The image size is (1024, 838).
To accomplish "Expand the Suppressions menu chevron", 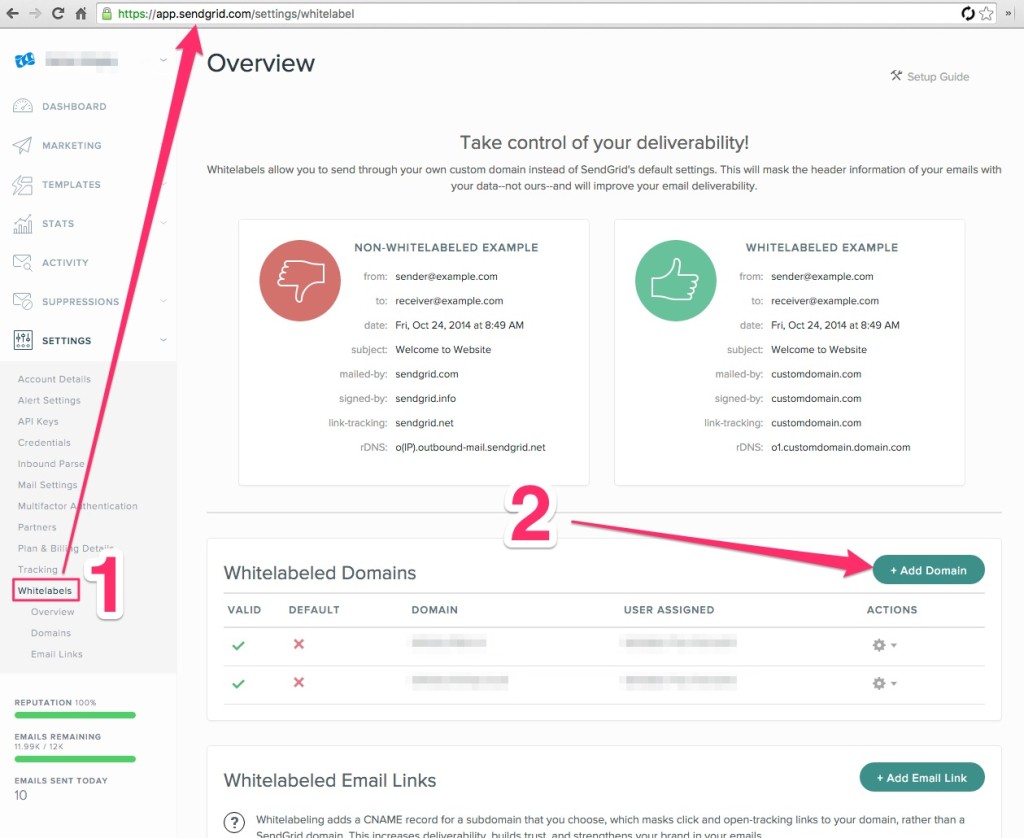I will pos(163,301).
